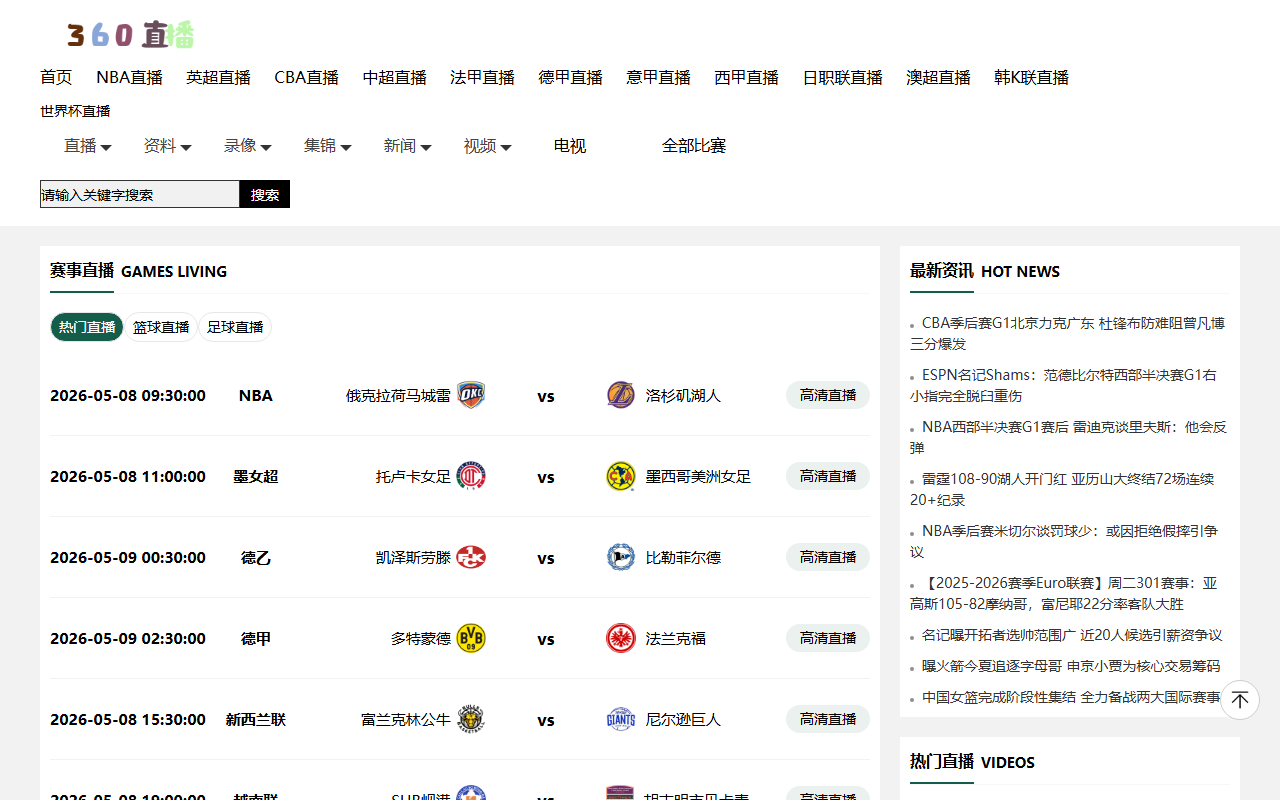Open 西甲直播 in top navigation
The image size is (1280, 800).
click(x=746, y=77)
